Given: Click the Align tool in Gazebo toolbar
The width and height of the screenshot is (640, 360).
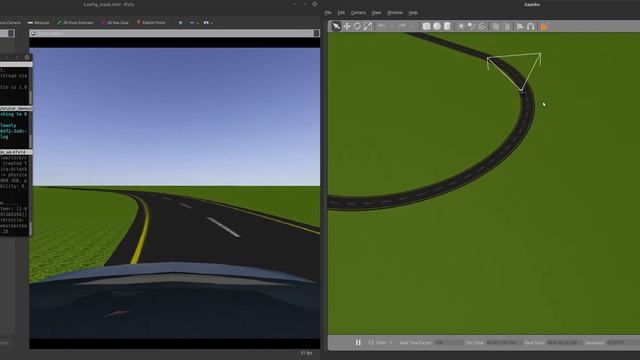Looking at the screenshot, I should click(x=520, y=27).
